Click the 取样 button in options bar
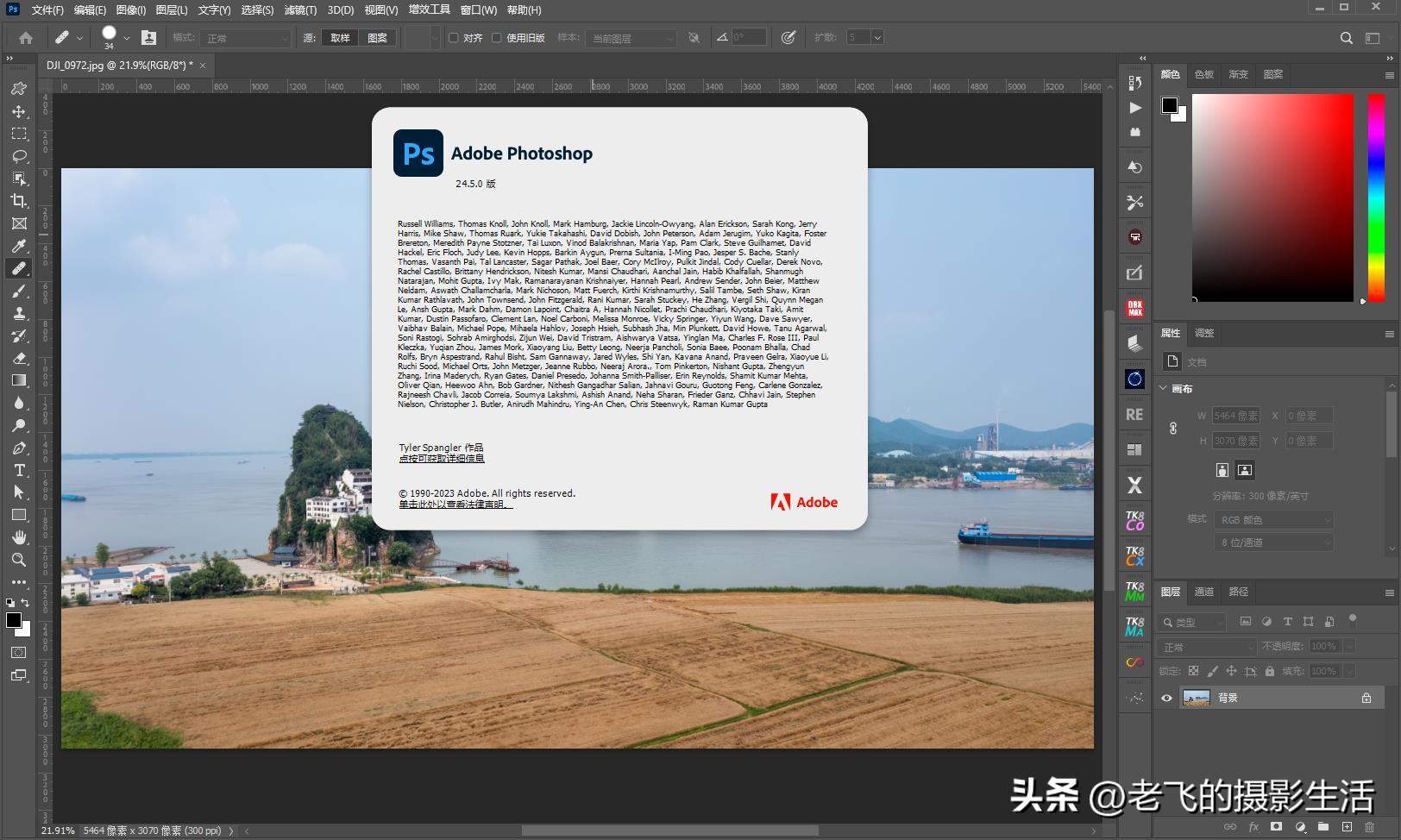This screenshot has height=840, width=1401. 338,37
